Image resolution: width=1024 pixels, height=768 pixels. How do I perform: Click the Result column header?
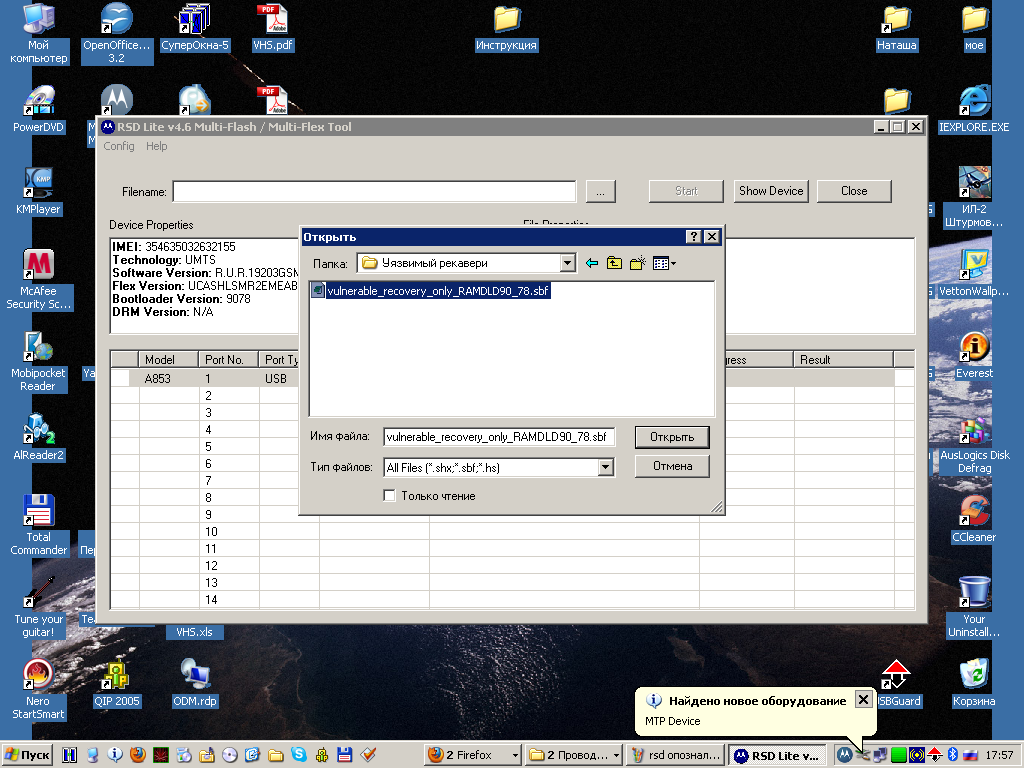[843, 360]
